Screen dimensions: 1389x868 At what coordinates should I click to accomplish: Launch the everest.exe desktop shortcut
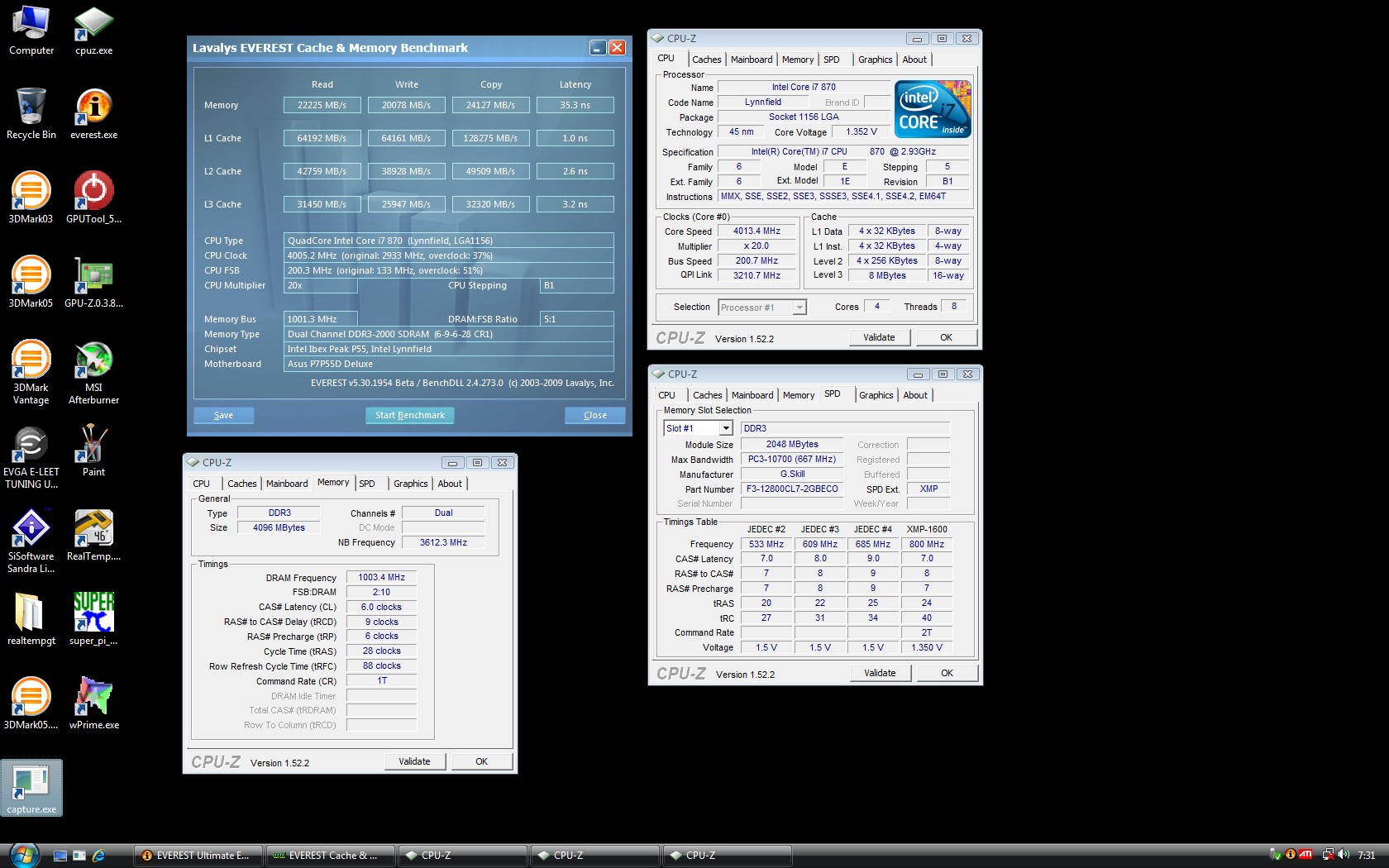tap(94, 114)
